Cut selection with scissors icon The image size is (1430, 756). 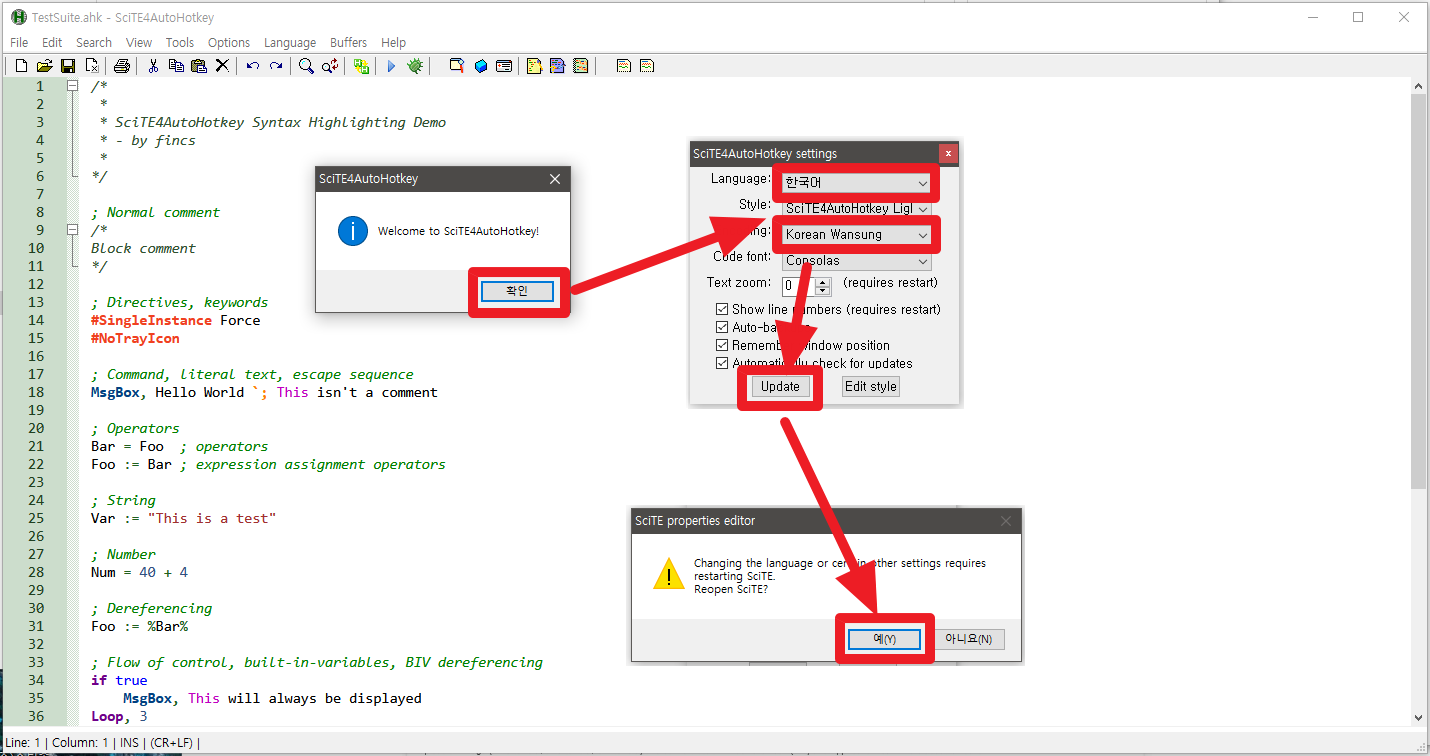[153, 66]
